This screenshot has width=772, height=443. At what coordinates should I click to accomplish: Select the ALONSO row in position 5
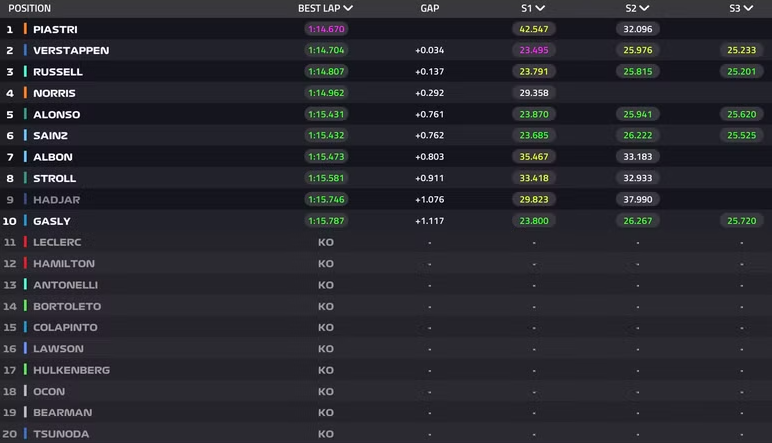point(386,114)
